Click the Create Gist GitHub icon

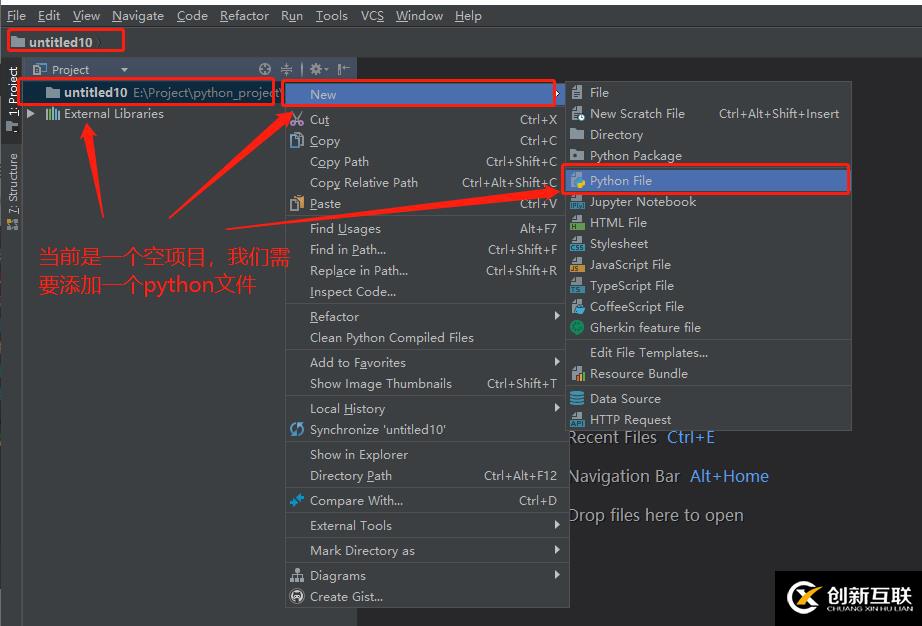point(296,597)
